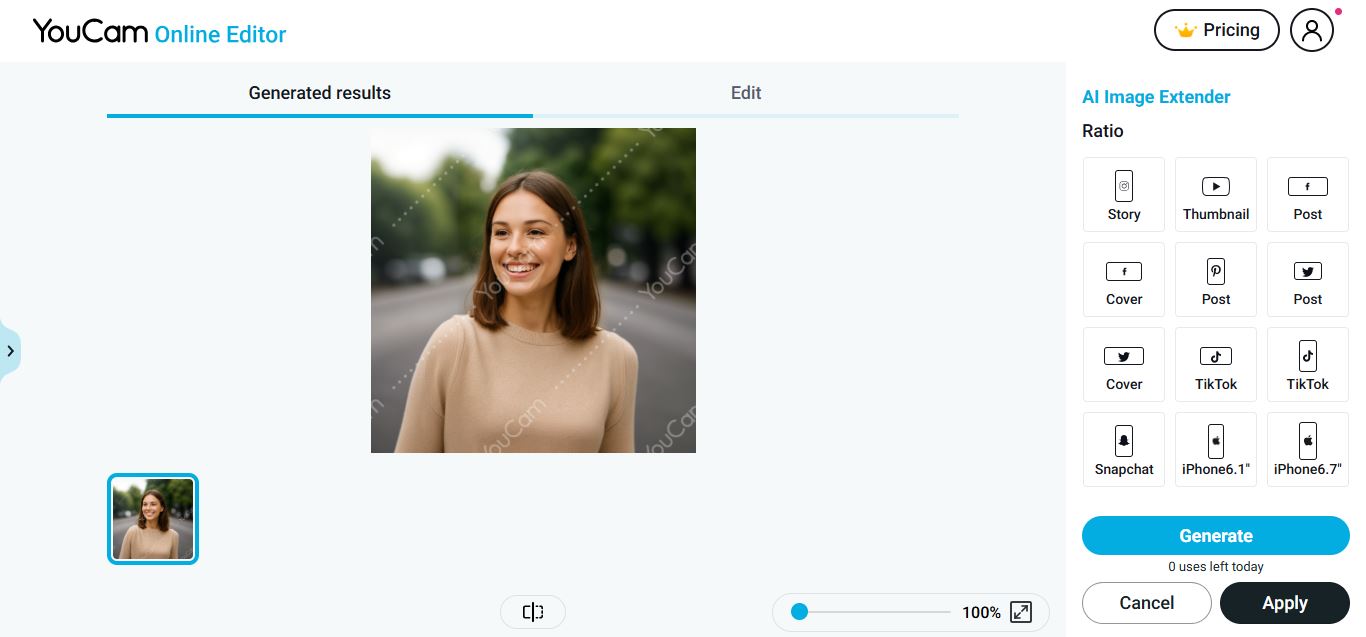The image size is (1366, 637).
Task: Pick the landscape TikTok ratio
Action: click(1215, 364)
